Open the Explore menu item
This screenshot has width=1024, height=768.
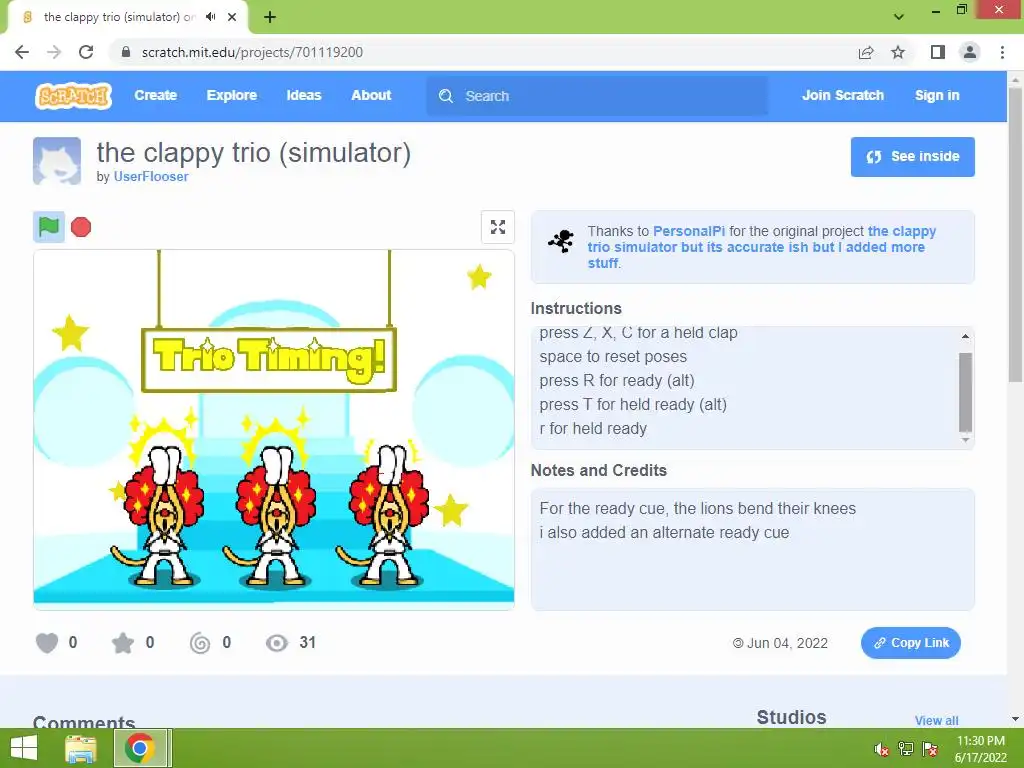(232, 95)
